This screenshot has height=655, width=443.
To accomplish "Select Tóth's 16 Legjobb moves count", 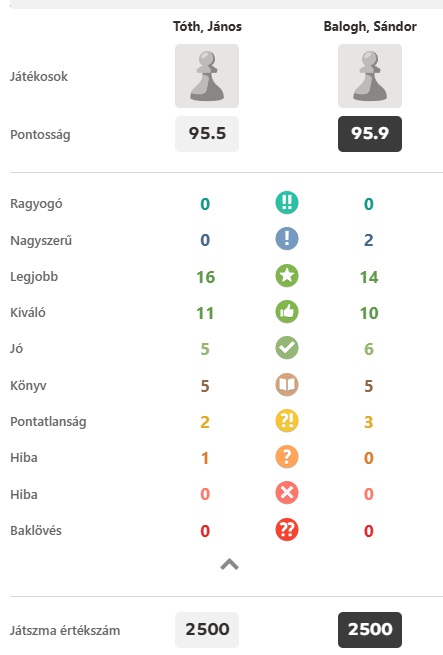I will (206, 277).
